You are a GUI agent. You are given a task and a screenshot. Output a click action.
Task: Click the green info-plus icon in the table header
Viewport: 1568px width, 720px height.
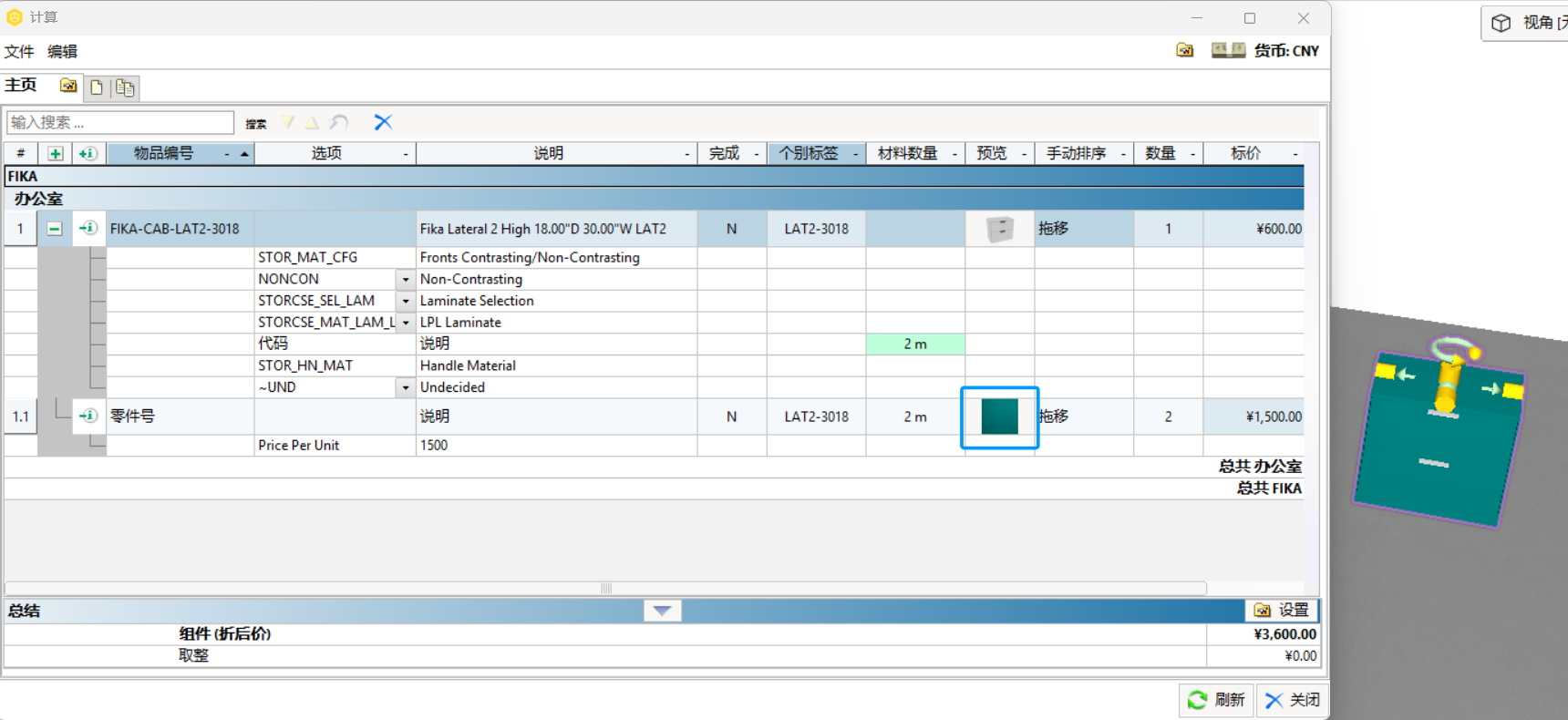click(88, 153)
